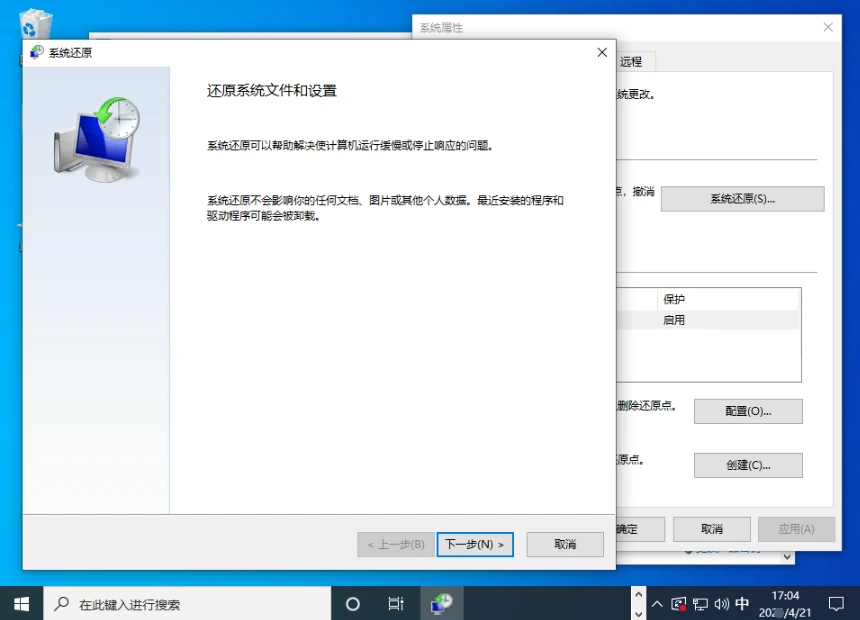
Task: Click the Chinese IME (中) indicator
Action: pos(742,604)
